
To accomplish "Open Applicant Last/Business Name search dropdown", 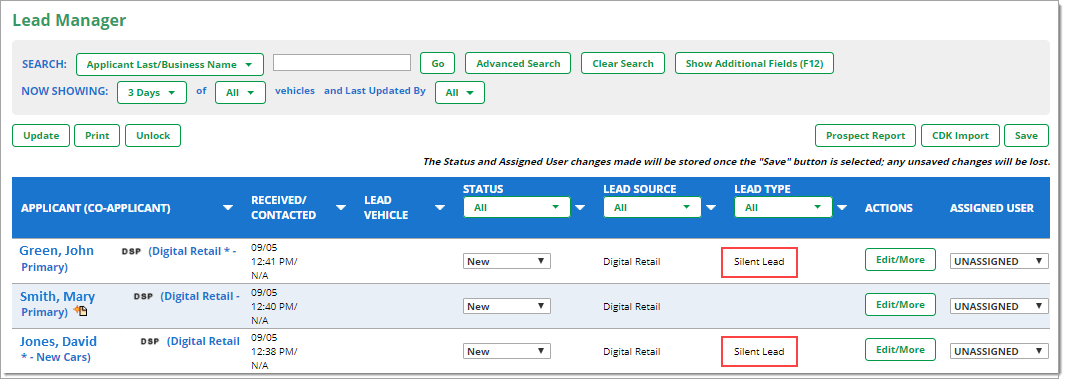I will [x=170, y=64].
